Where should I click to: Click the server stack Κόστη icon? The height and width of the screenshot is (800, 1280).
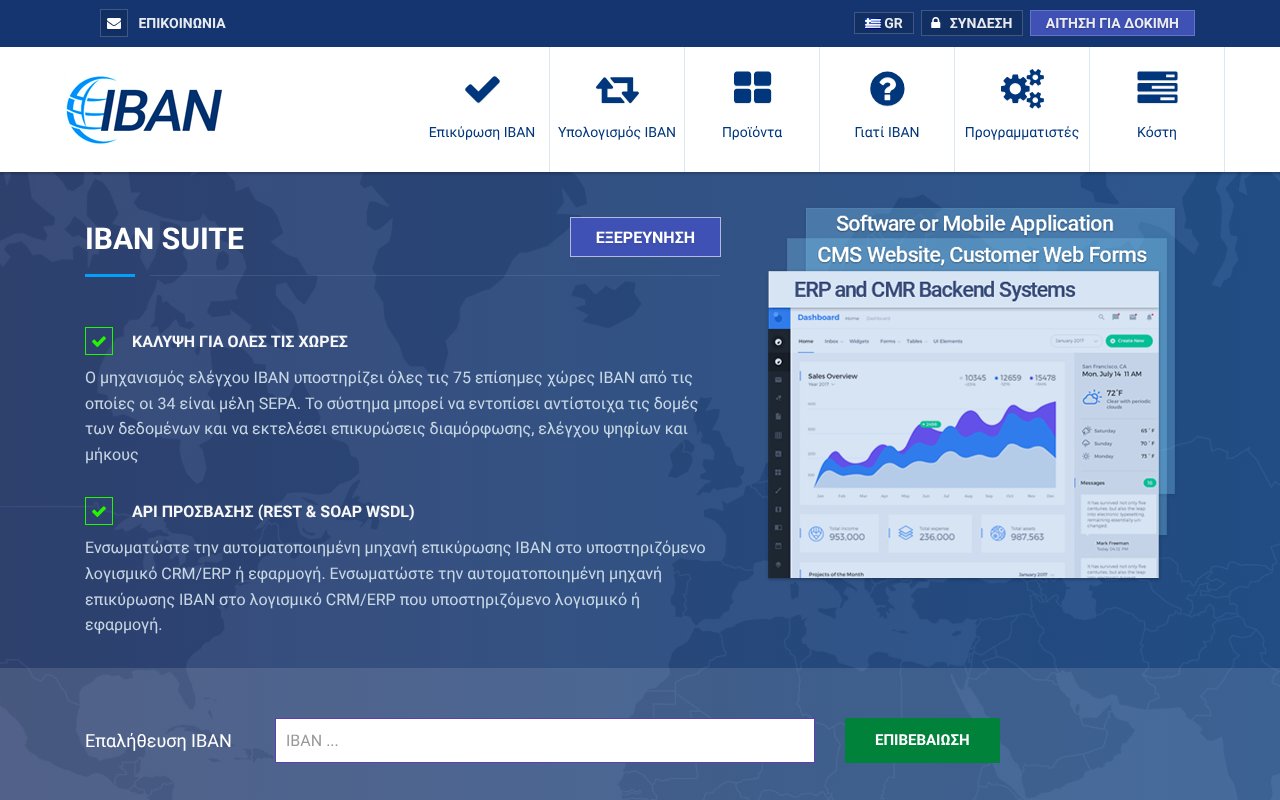1157,89
